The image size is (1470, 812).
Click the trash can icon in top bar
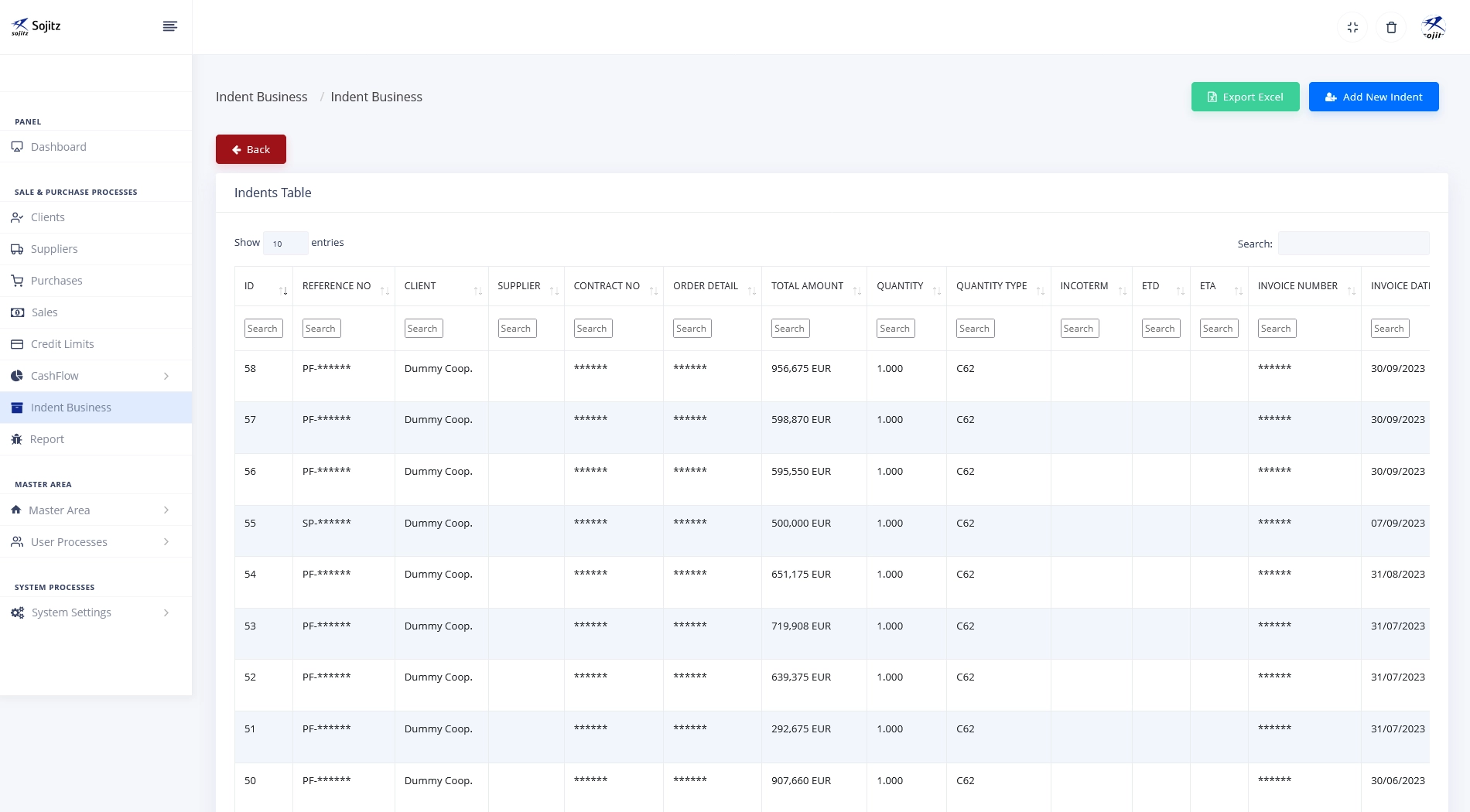[1391, 27]
